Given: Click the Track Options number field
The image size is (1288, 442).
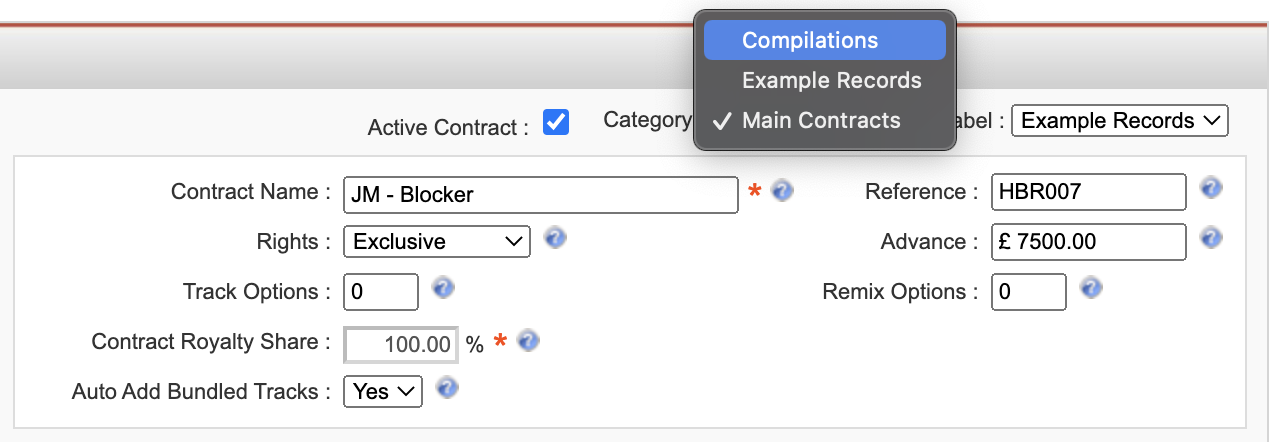Looking at the screenshot, I should [381, 292].
